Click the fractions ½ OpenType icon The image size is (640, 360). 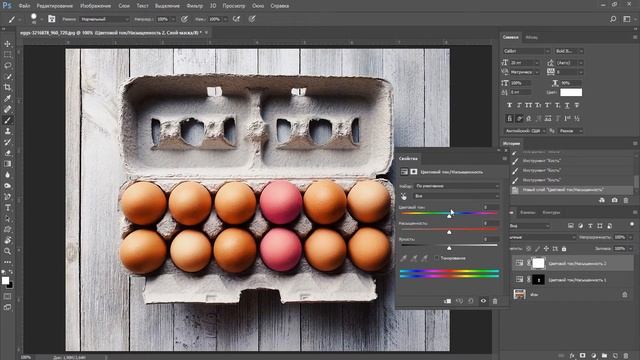577,118
